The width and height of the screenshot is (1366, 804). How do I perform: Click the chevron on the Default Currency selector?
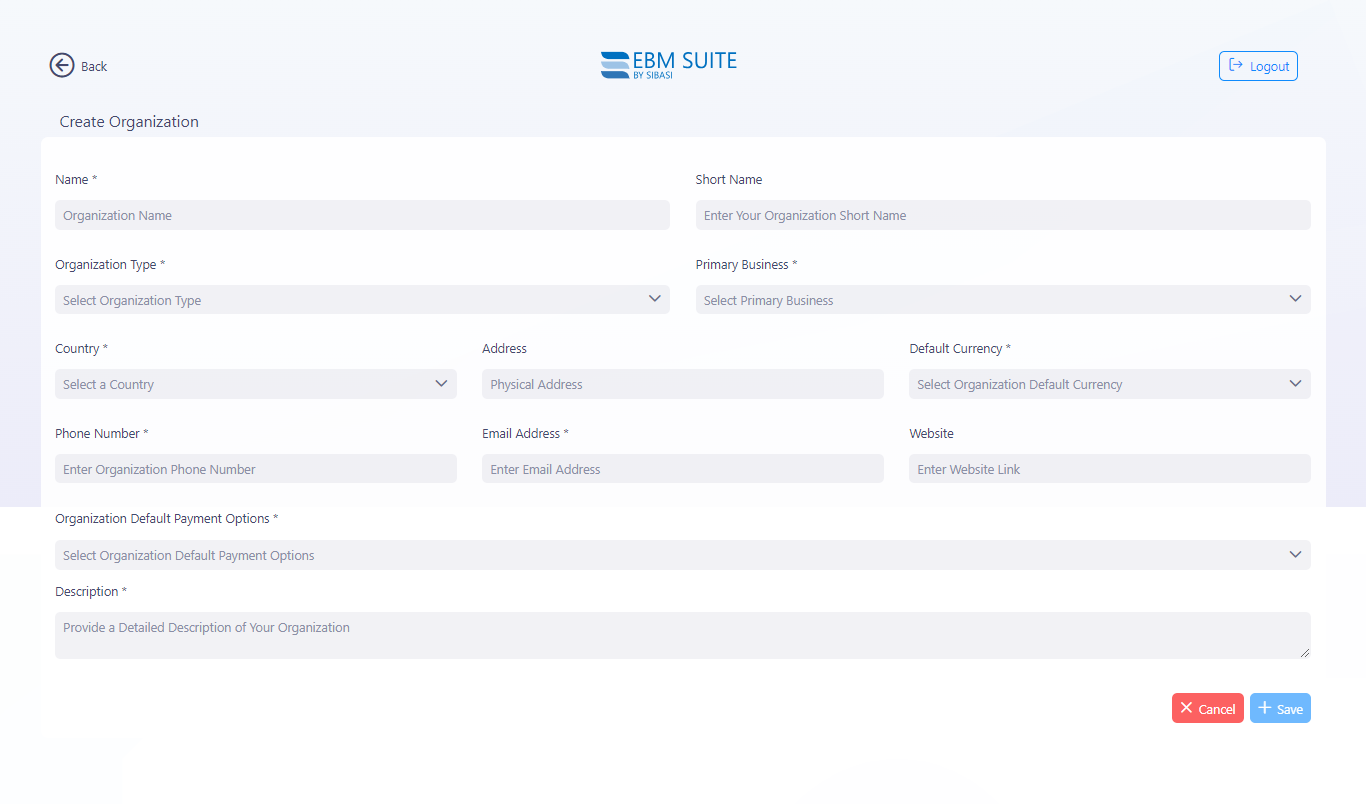pyautogui.click(x=1295, y=383)
